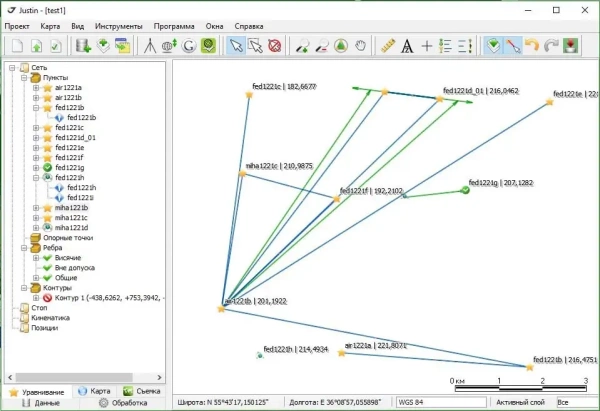600x411 pixels.
Task: Toggle the arrow pointer select tool
Action: (x=236, y=46)
